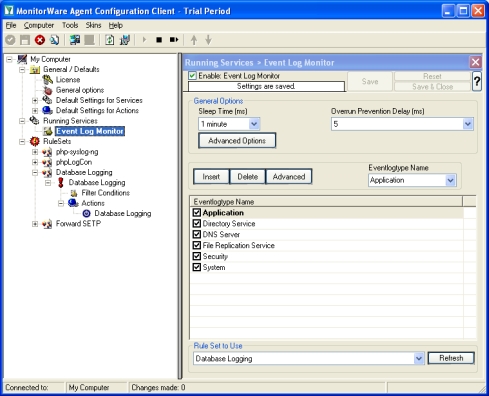Stop the service with stop icon
489x396 pixels.
pyautogui.click(x=159, y=40)
